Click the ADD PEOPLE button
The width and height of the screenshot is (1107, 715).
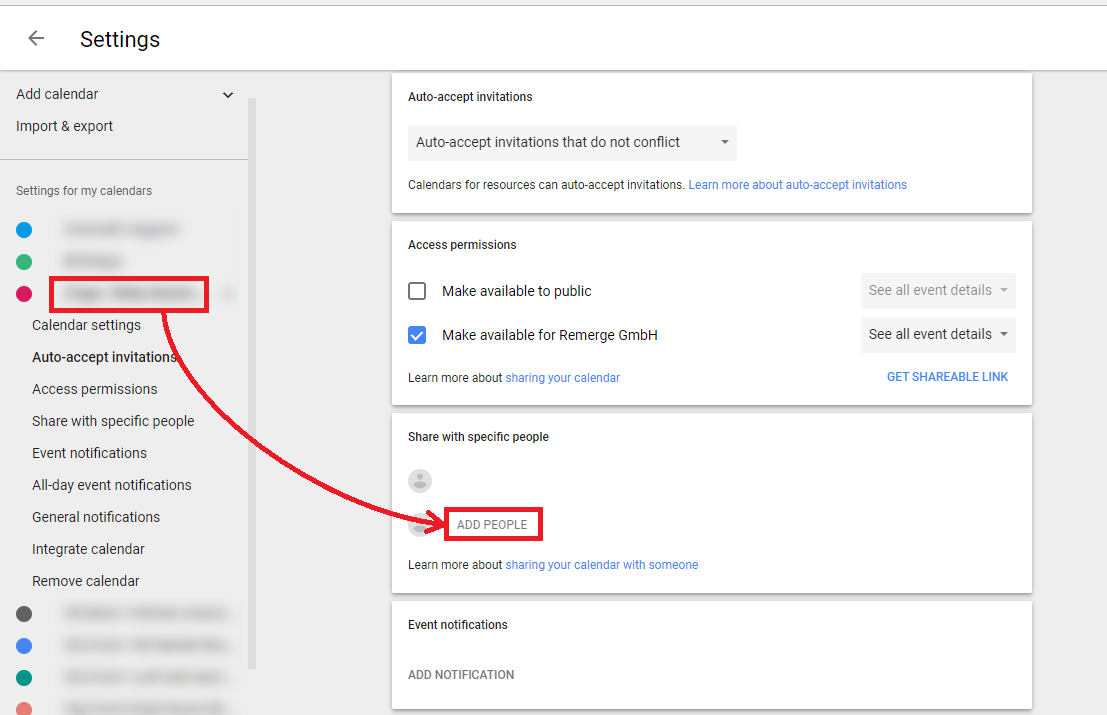pos(492,525)
